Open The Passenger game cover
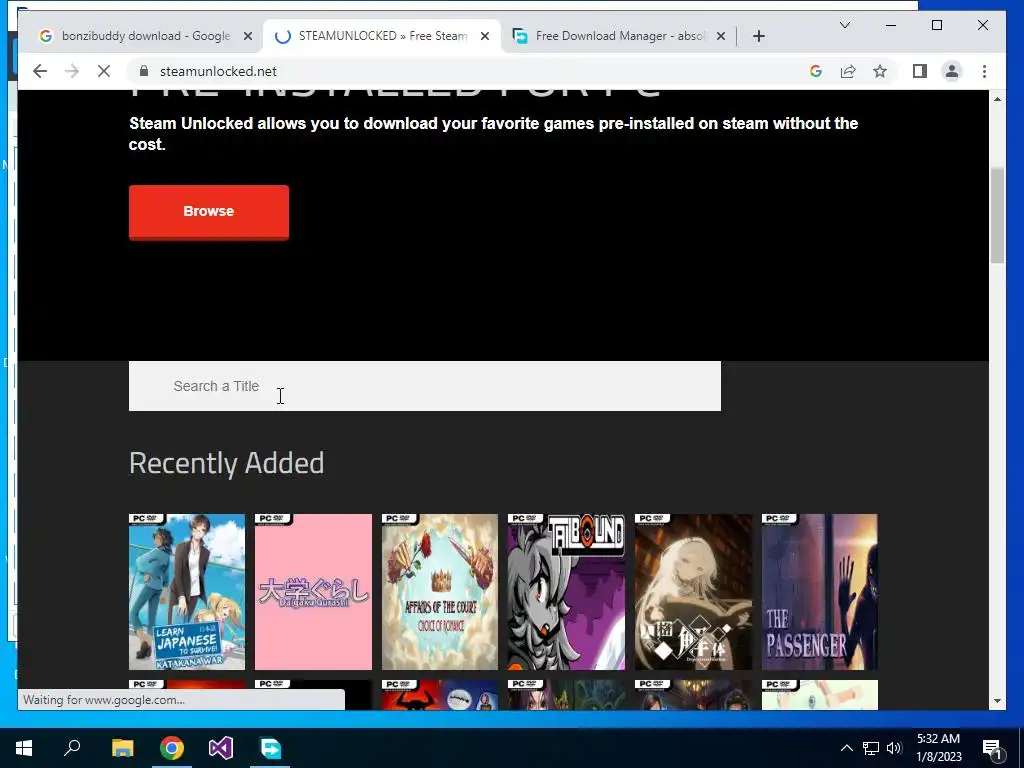 pos(820,592)
